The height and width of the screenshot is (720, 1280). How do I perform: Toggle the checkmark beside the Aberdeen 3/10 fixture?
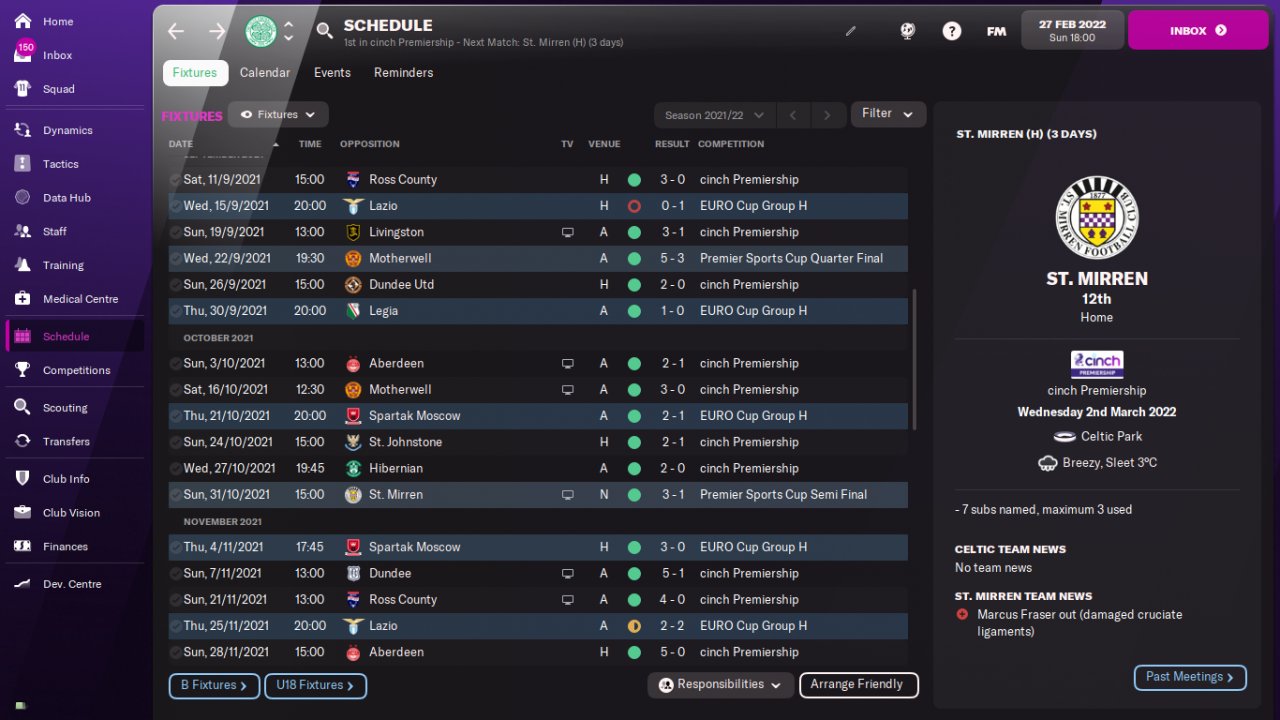pyautogui.click(x=175, y=364)
